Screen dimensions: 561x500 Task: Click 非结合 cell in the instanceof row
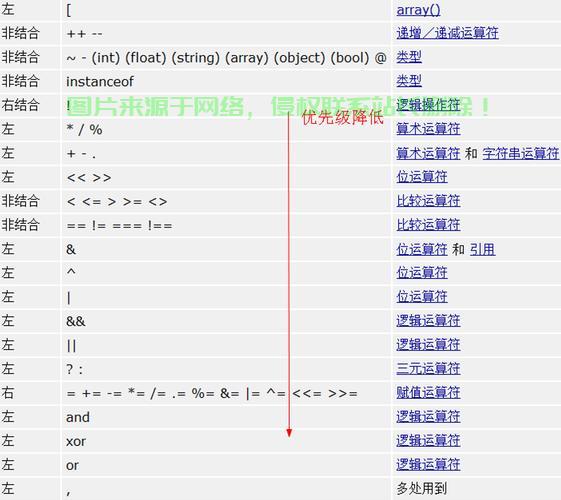[x=30, y=82]
